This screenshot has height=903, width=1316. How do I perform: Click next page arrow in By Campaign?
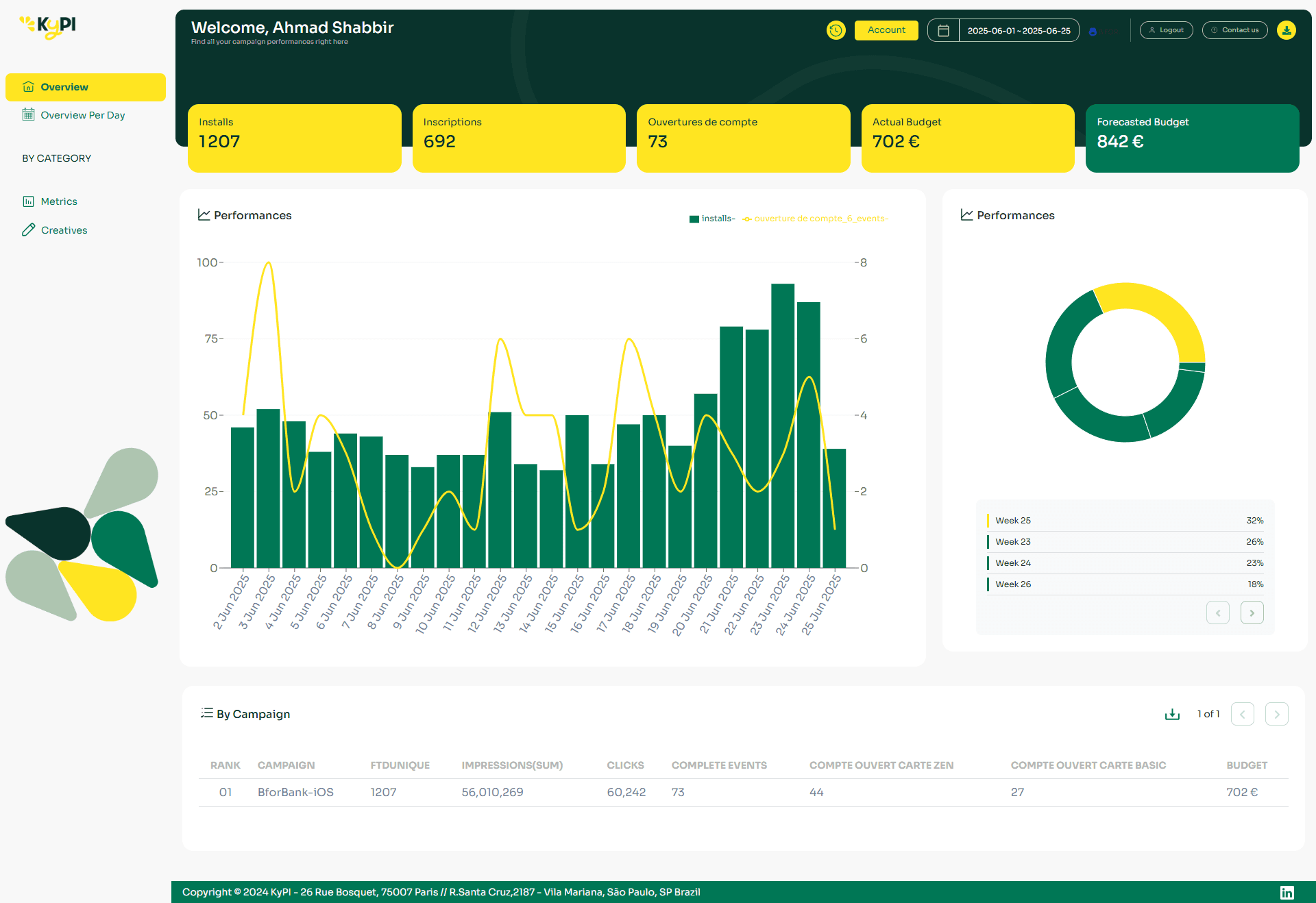[1276, 714]
